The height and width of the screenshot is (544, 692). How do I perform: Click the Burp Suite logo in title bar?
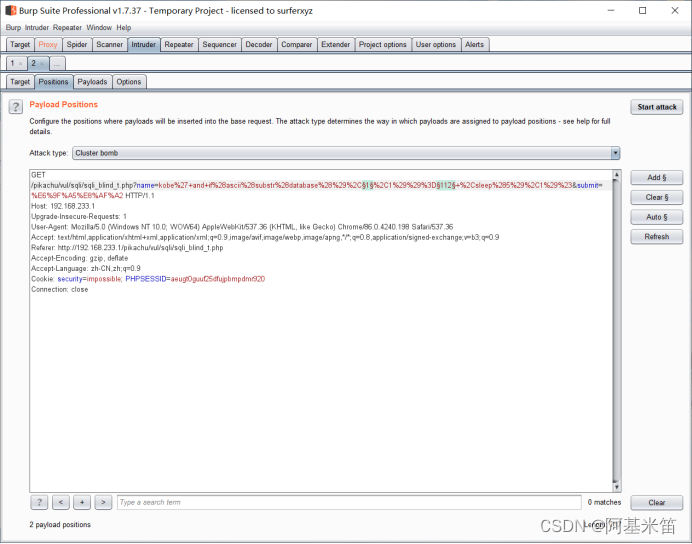pos(11,10)
